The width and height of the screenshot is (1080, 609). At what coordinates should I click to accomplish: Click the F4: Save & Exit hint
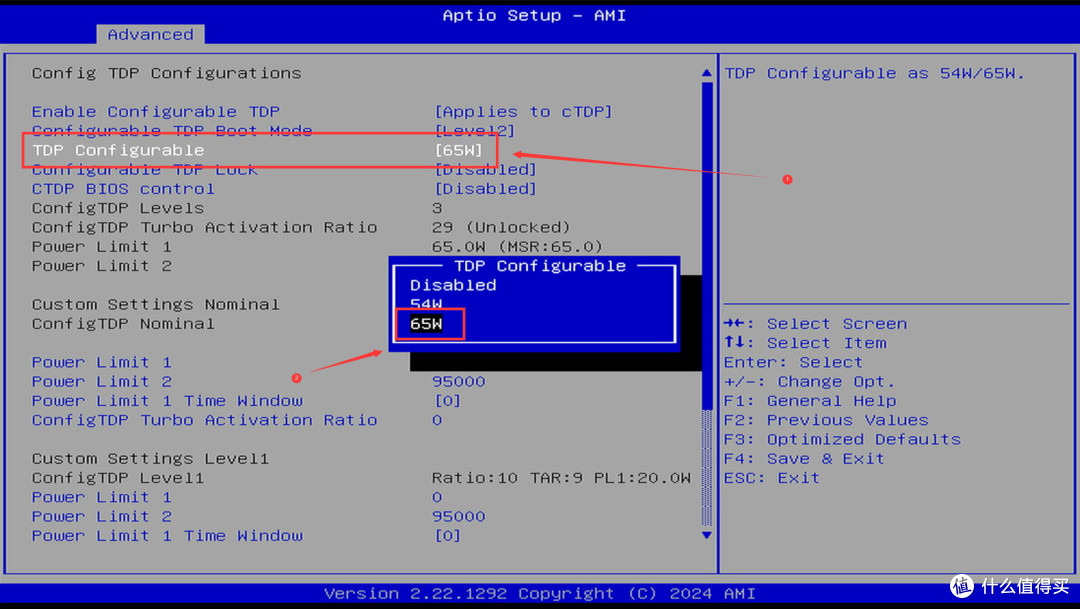coord(804,459)
